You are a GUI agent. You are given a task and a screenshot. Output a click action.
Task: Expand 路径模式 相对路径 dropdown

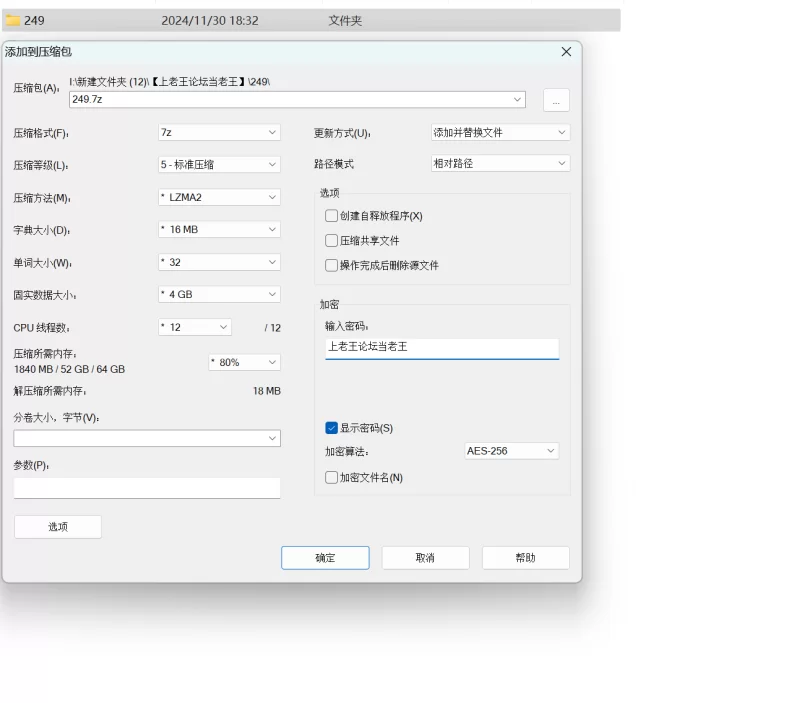(x=500, y=163)
